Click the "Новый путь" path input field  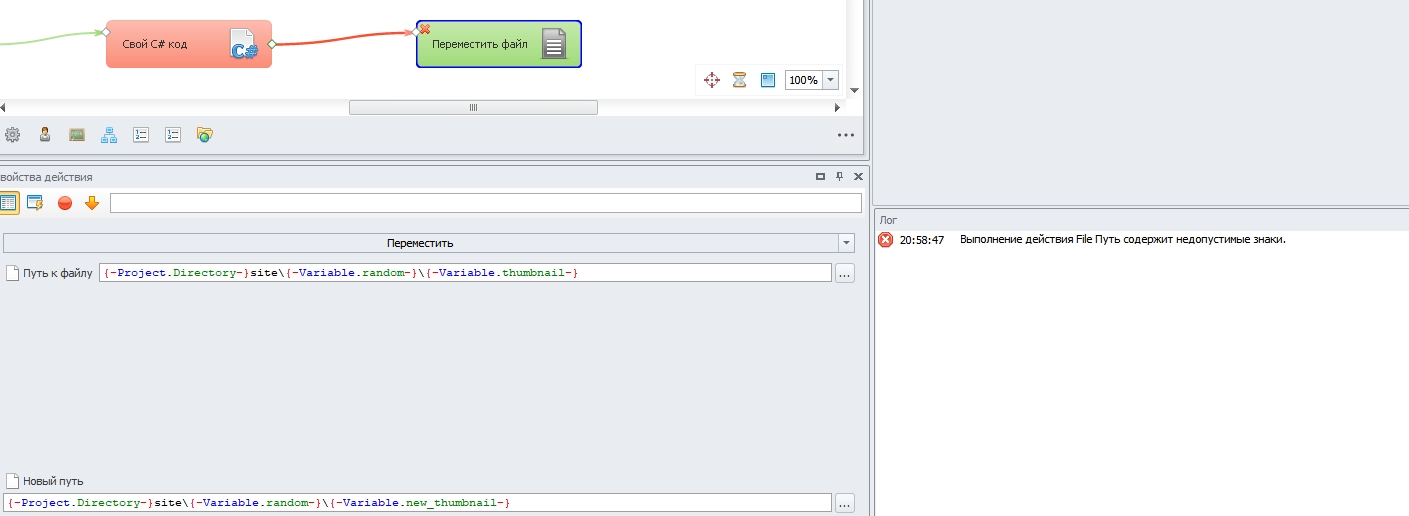[418, 503]
